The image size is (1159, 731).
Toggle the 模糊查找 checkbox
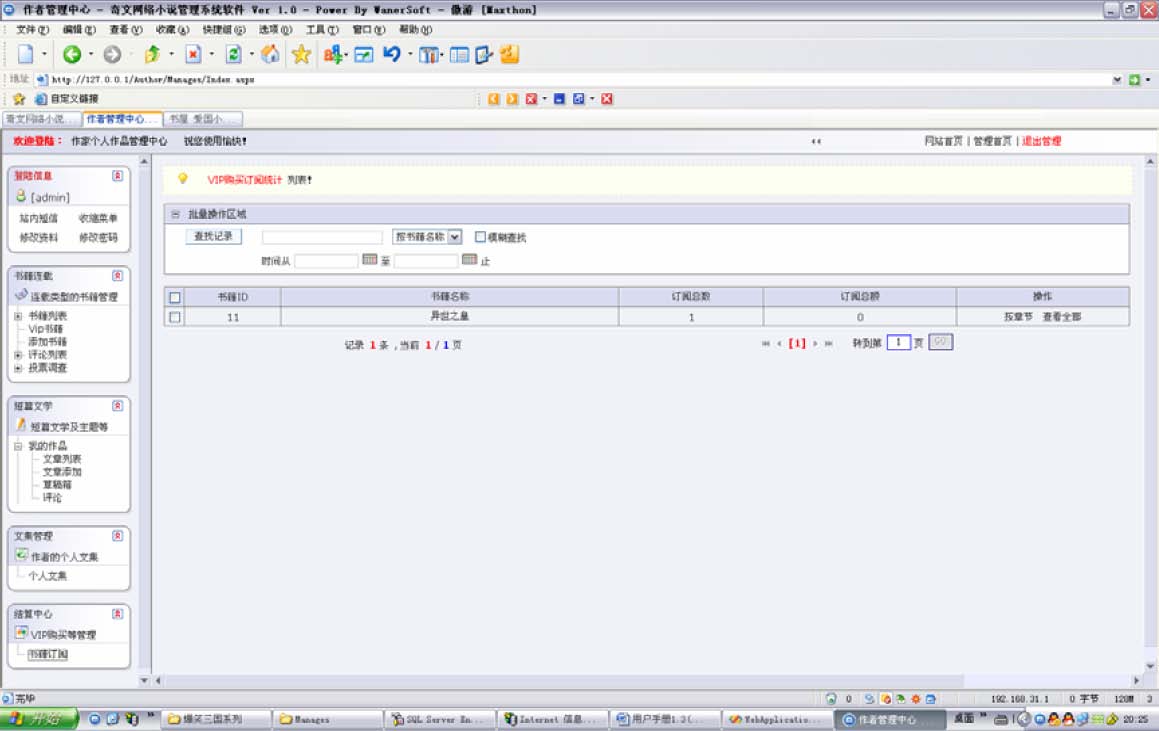point(480,237)
